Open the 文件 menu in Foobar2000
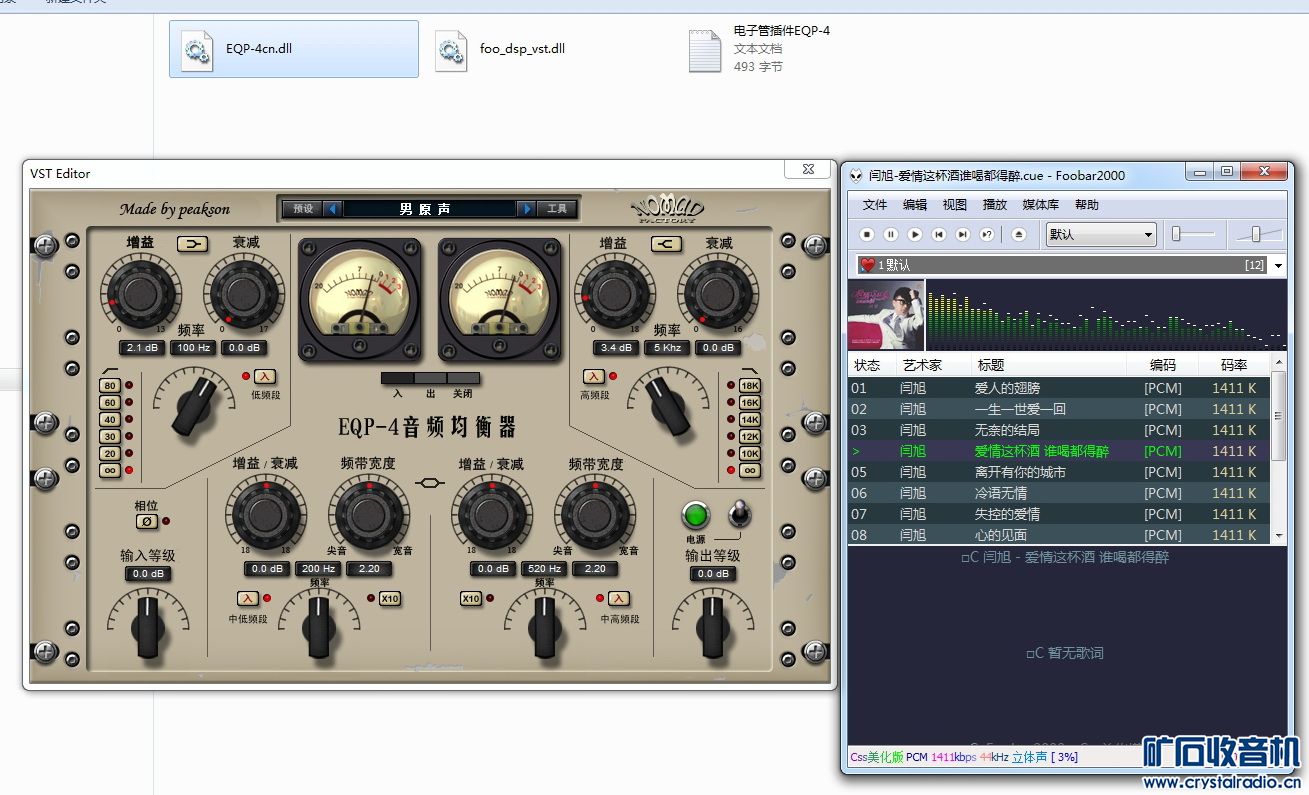Screen dimensions: 1309x795 [x=875, y=205]
